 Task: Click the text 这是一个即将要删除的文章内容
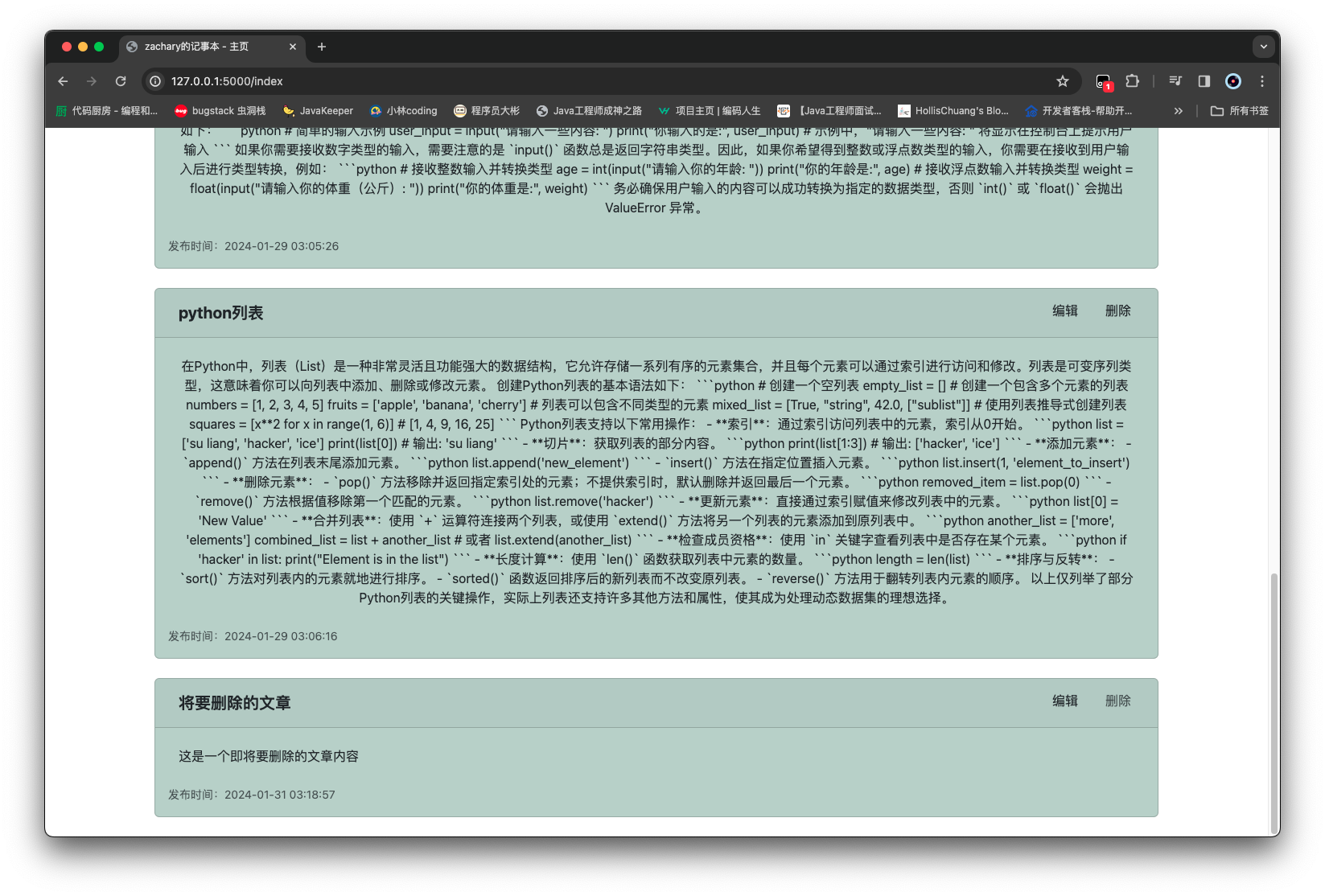[269, 756]
